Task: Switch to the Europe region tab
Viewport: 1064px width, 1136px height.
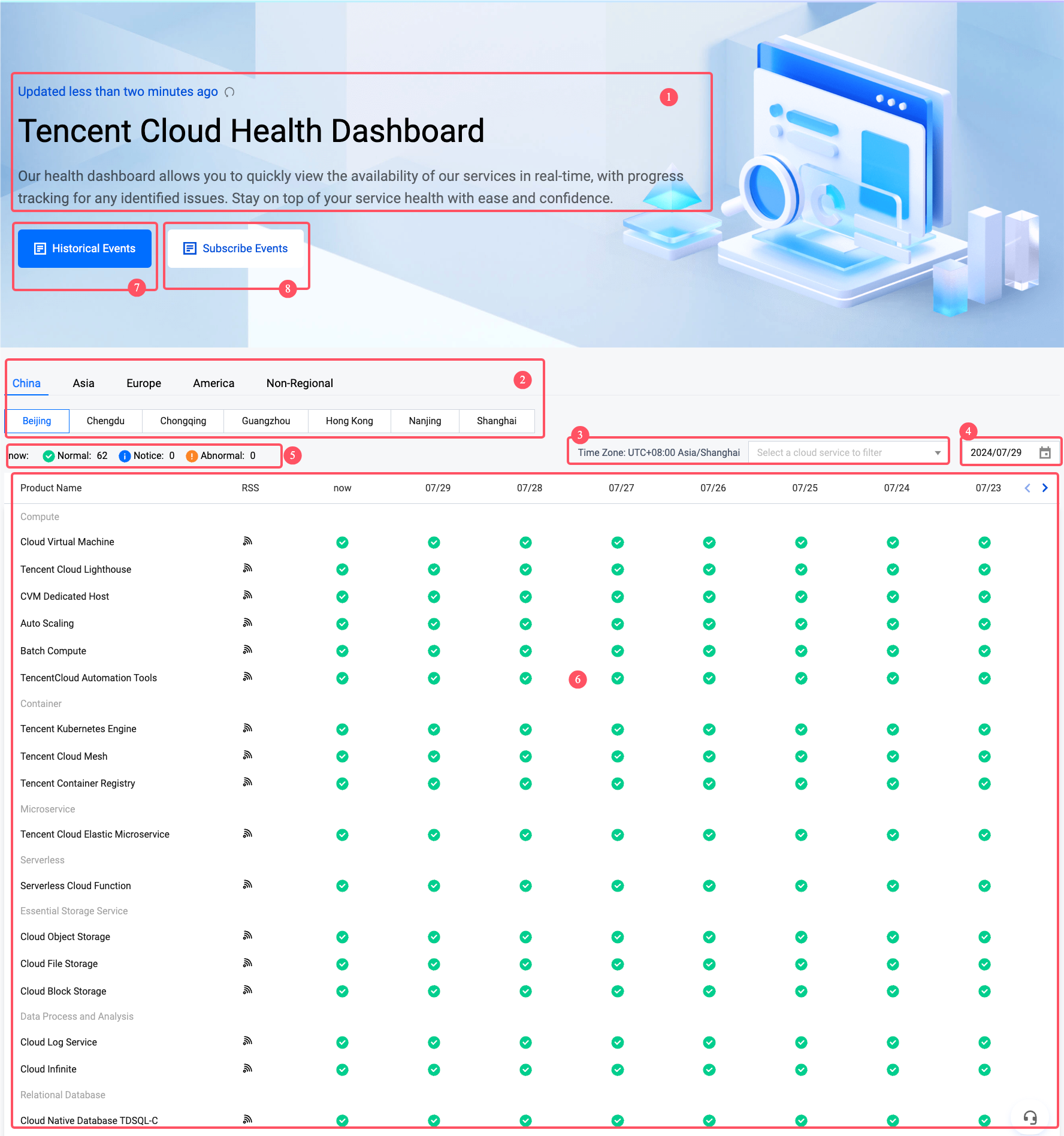Action: pos(144,383)
